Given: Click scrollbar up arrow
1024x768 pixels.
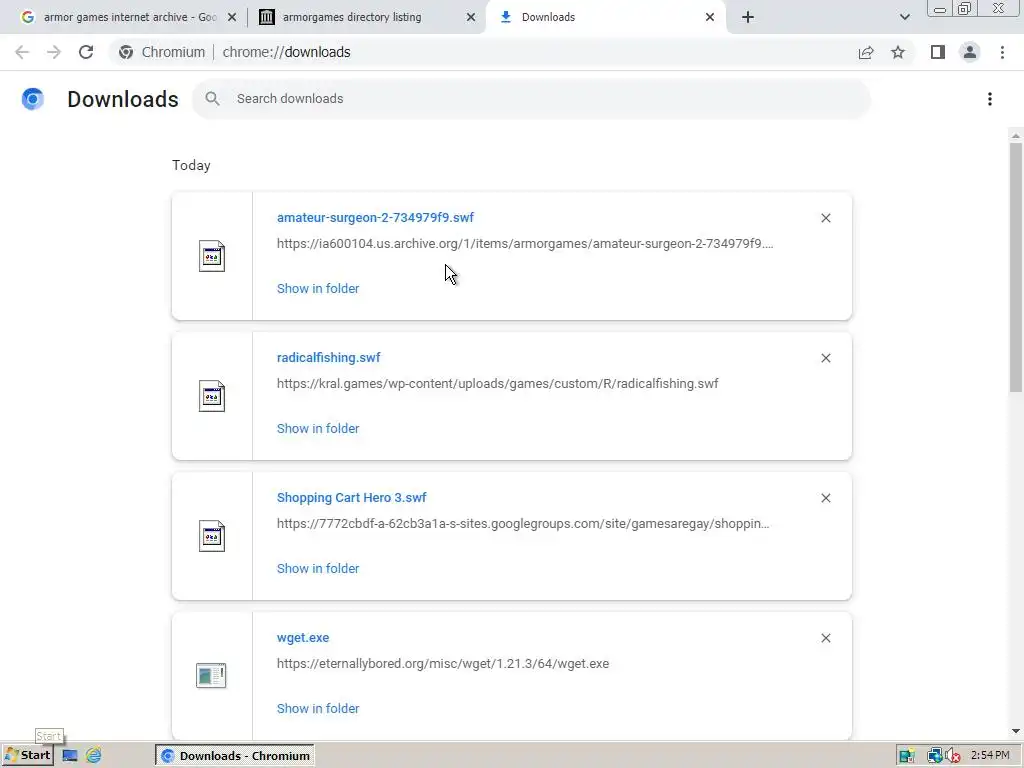Looking at the screenshot, I should 1016,136.
